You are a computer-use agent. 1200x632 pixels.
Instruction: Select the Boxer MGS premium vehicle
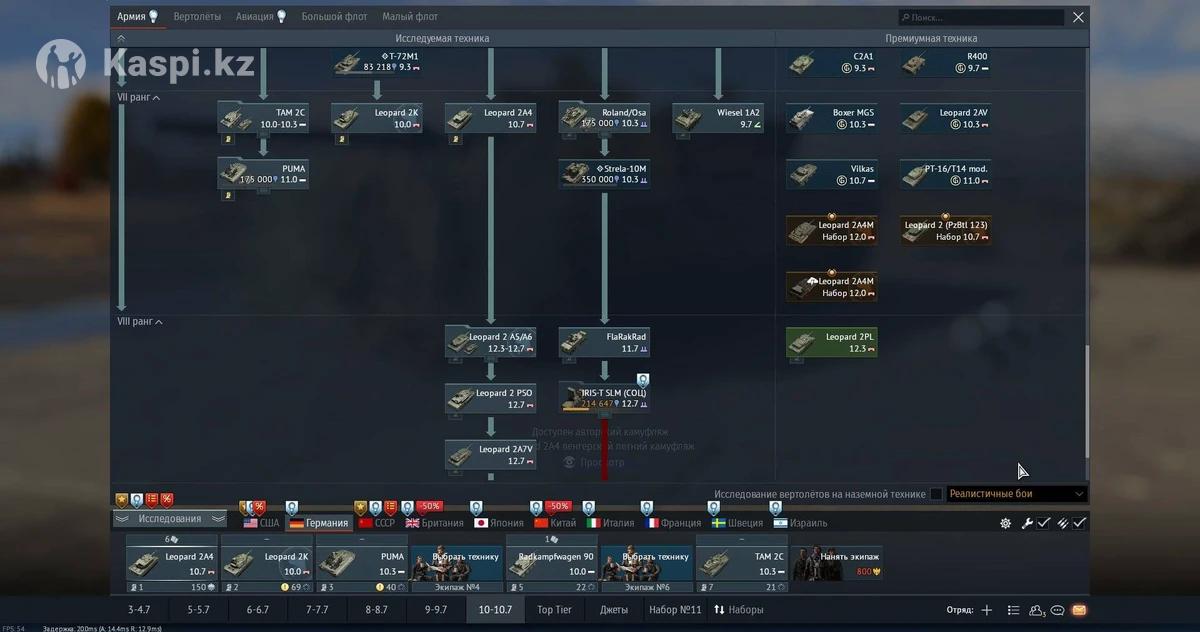coord(832,118)
